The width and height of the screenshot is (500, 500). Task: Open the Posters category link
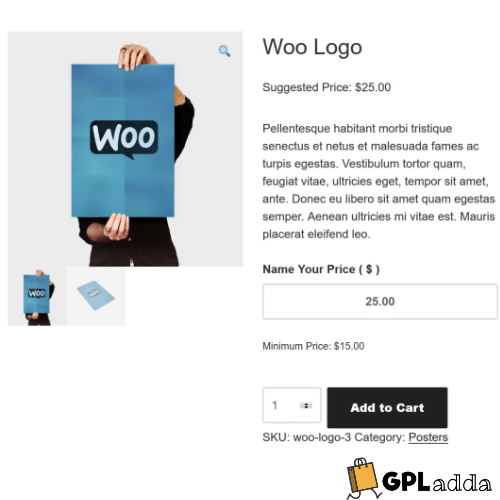428,437
